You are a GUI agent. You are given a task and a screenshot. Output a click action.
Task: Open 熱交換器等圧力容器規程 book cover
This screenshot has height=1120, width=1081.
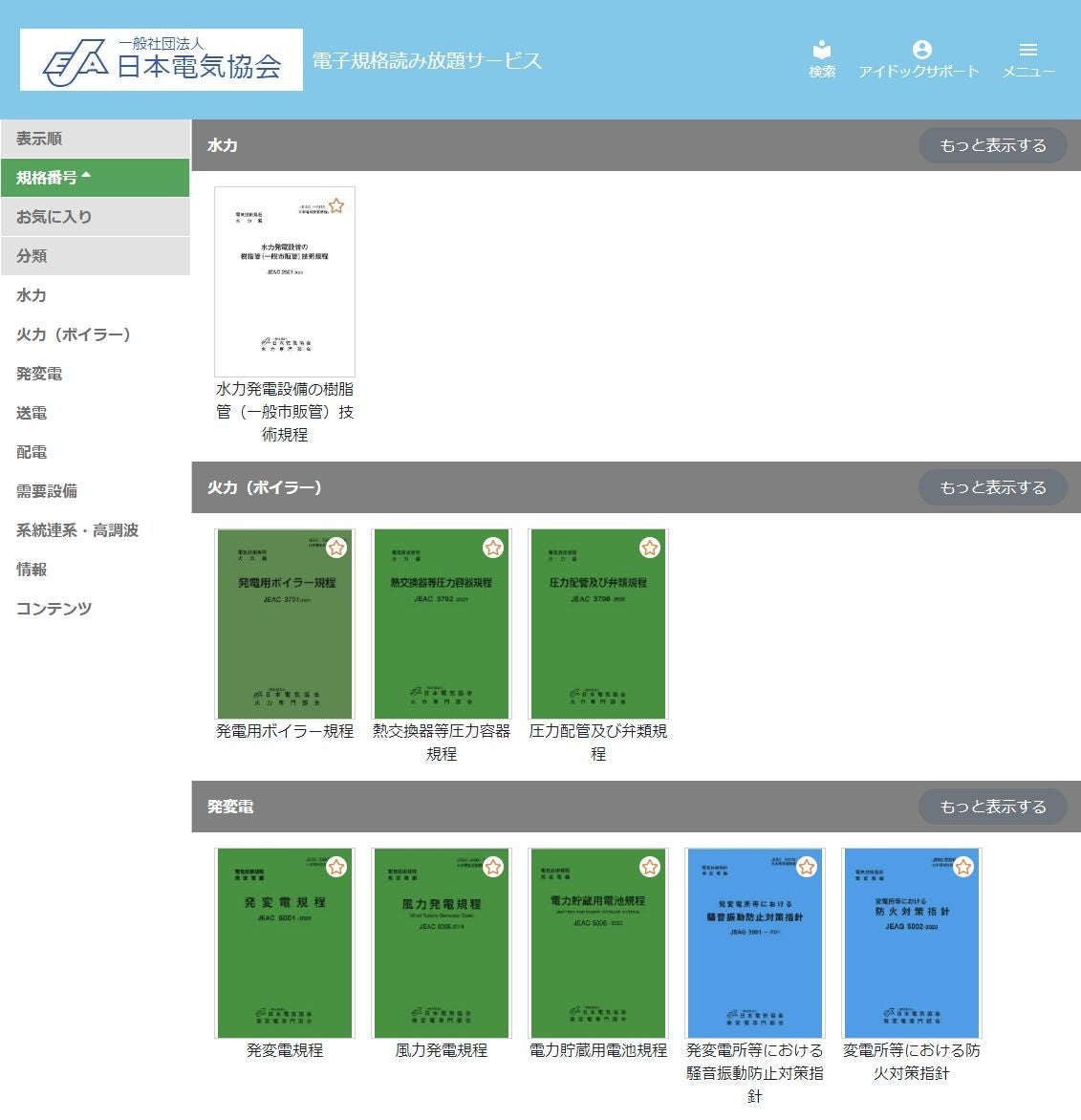[x=442, y=624]
